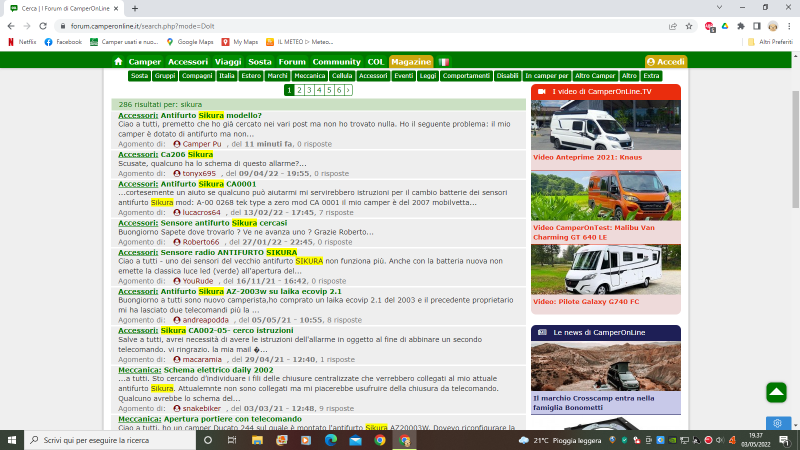Open the taskbar clock and date
This screenshot has height=450, width=800.
[x=756, y=440]
